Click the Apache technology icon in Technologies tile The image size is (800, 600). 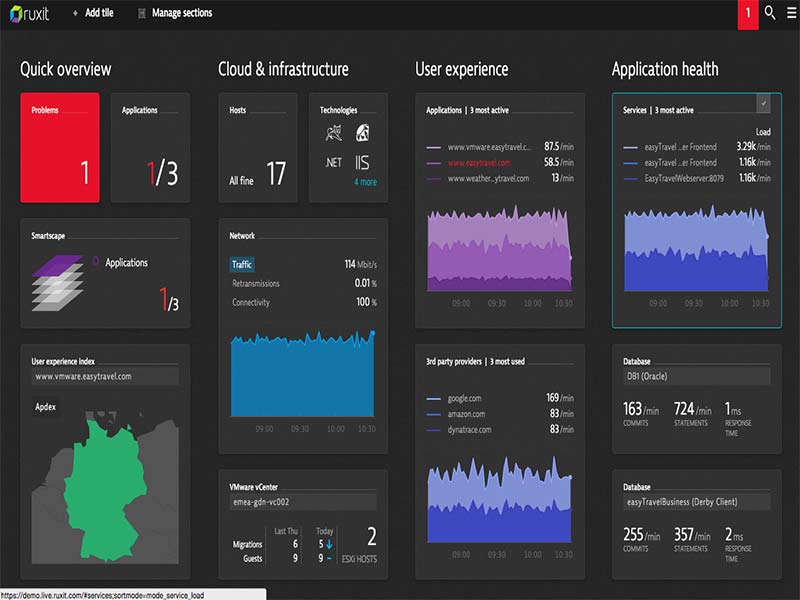[x=362, y=132]
